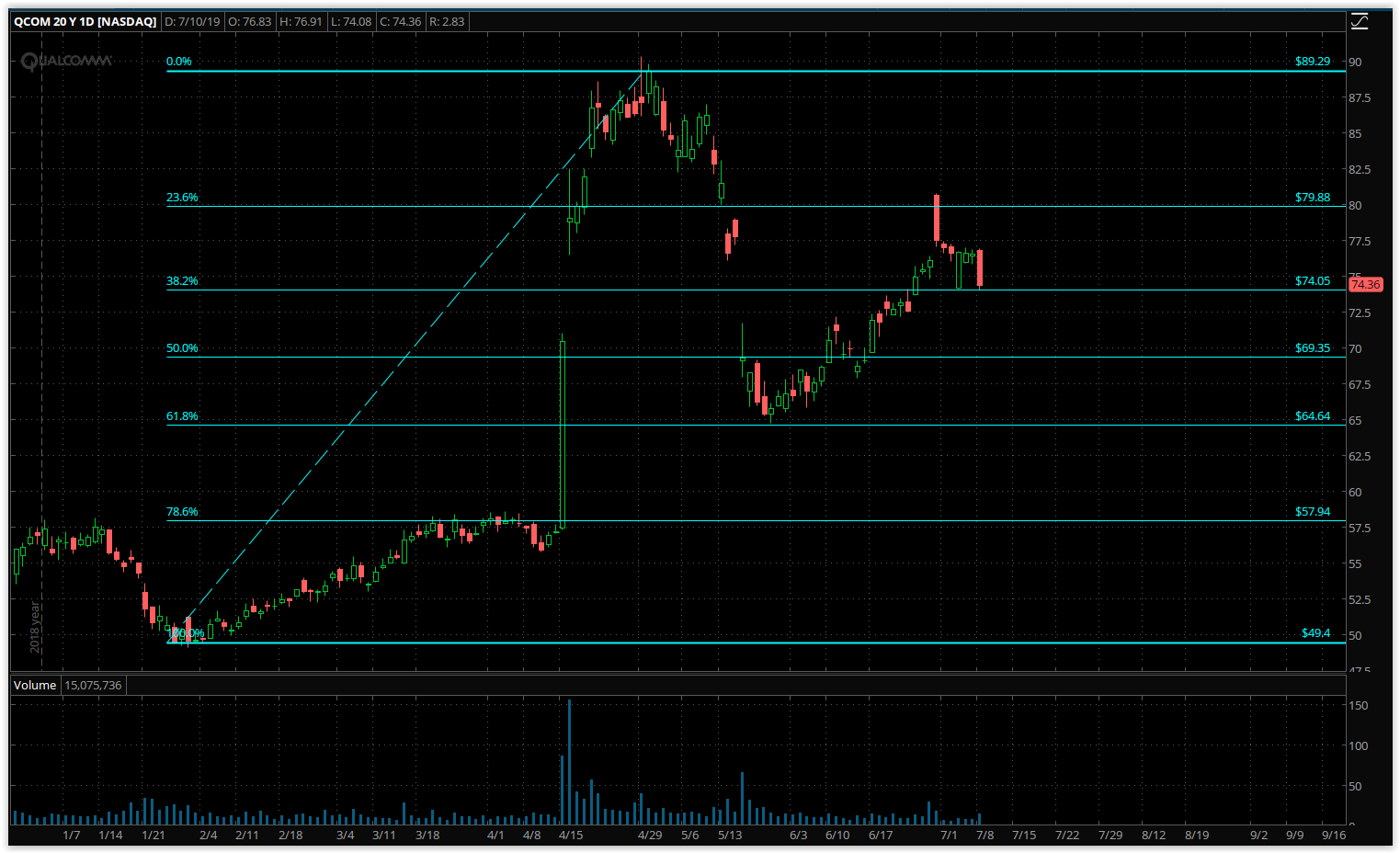This screenshot has height=853, width=1400.
Task: Click the 50.0% Fibonacci level label
Action: (x=182, y=348)
